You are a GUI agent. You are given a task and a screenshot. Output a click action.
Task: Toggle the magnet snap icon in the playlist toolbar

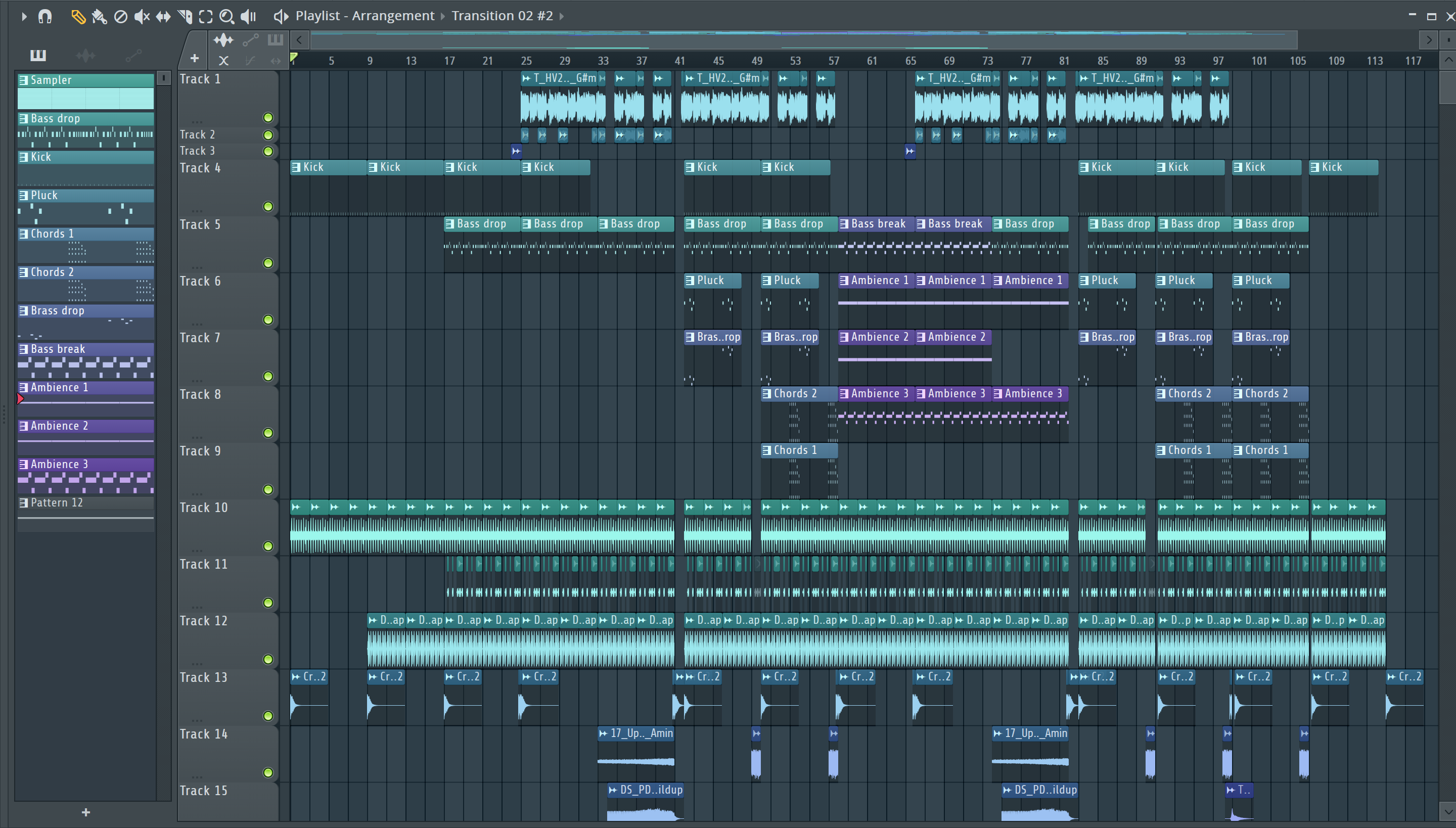pyautogui.click(x=45, y=16)
